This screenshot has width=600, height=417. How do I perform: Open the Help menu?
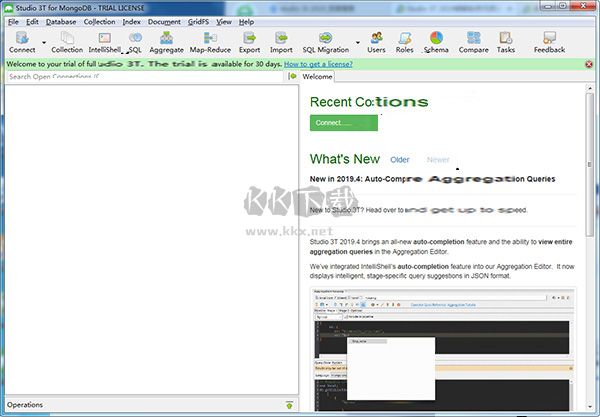(246, 22)
